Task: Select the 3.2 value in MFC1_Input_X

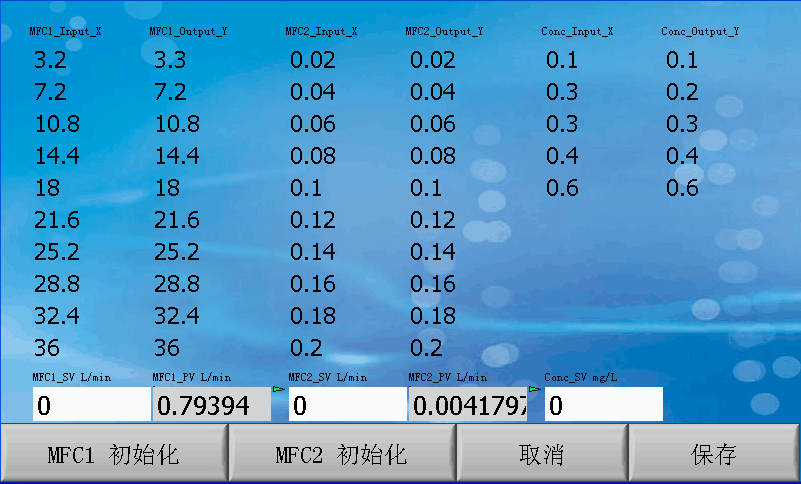Action: click(50, 61)
